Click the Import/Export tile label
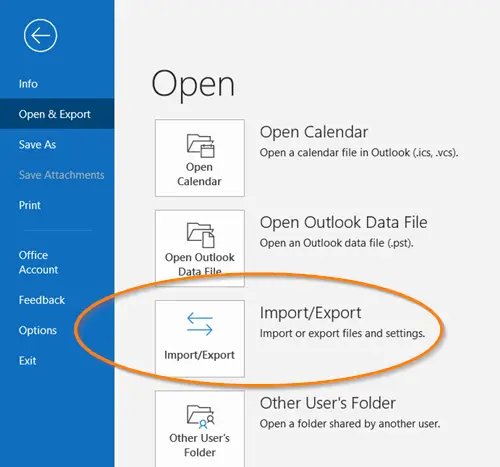The image size is (500, 467). (x=199, y=355)
